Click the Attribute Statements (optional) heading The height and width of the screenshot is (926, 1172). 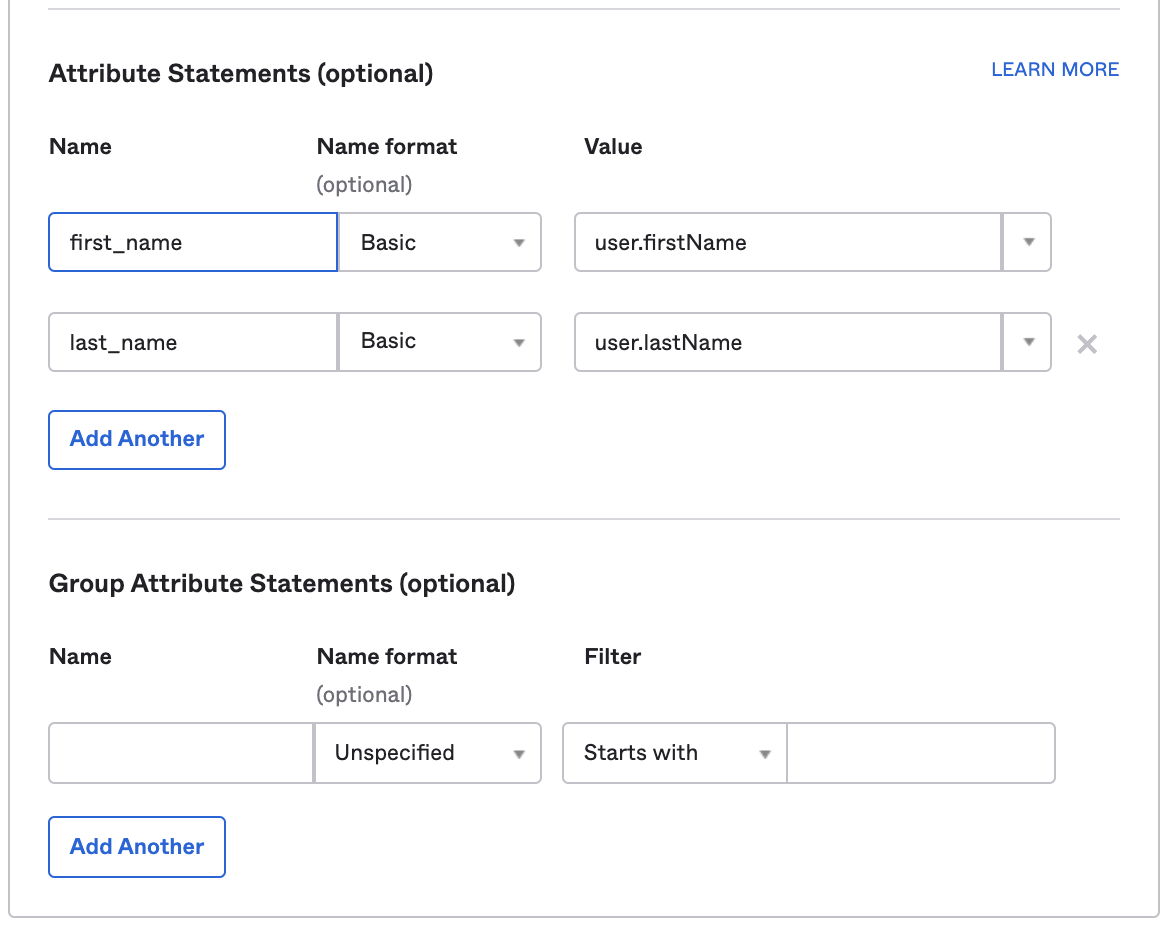click(x=241, y=74)
